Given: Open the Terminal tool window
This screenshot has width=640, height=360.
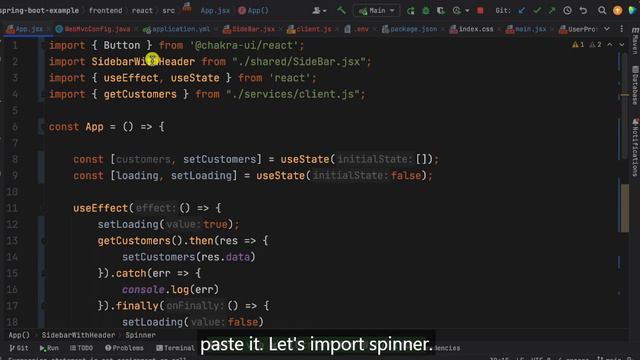Looking at the screenshot, I should pyautogui.click(x=176, y=348).
